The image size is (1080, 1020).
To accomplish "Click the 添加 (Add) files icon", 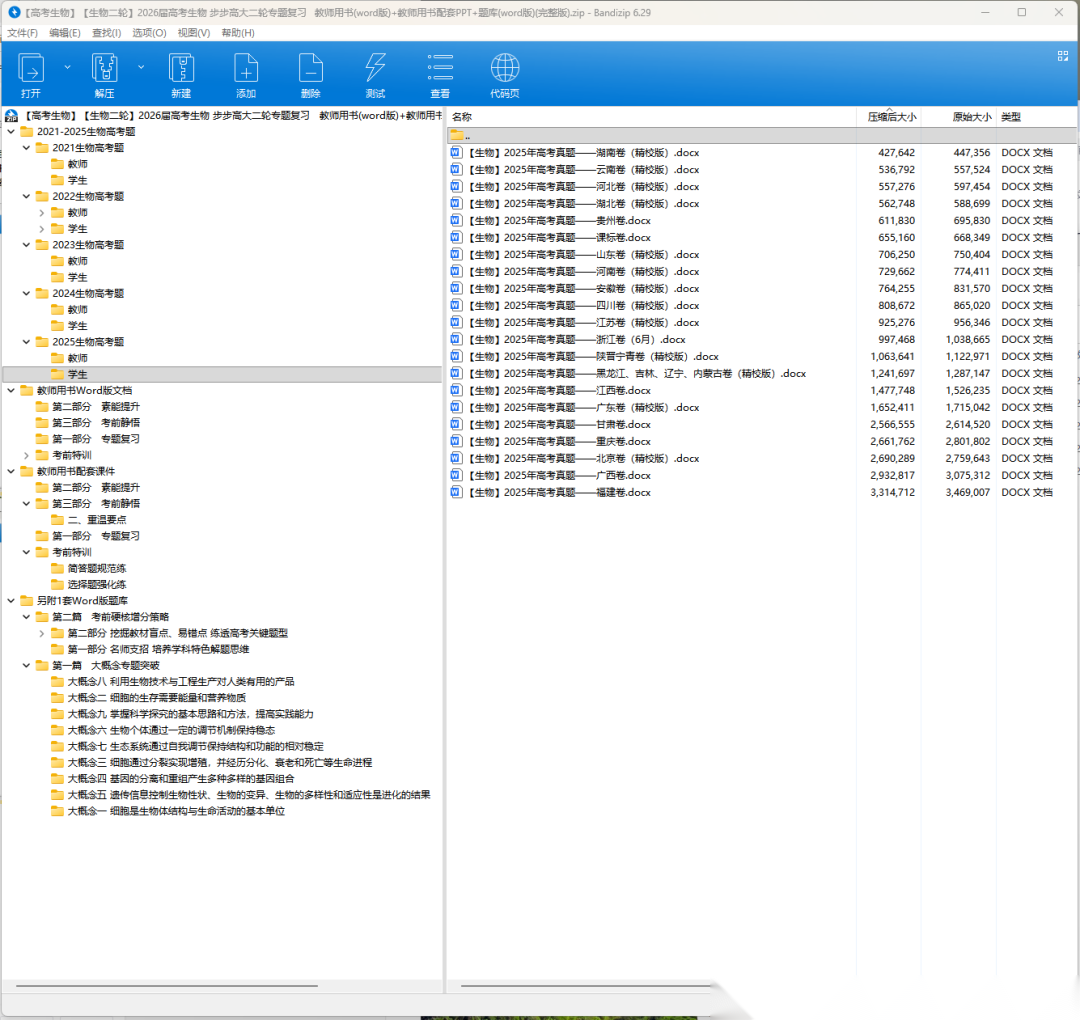I will [246, 70].
